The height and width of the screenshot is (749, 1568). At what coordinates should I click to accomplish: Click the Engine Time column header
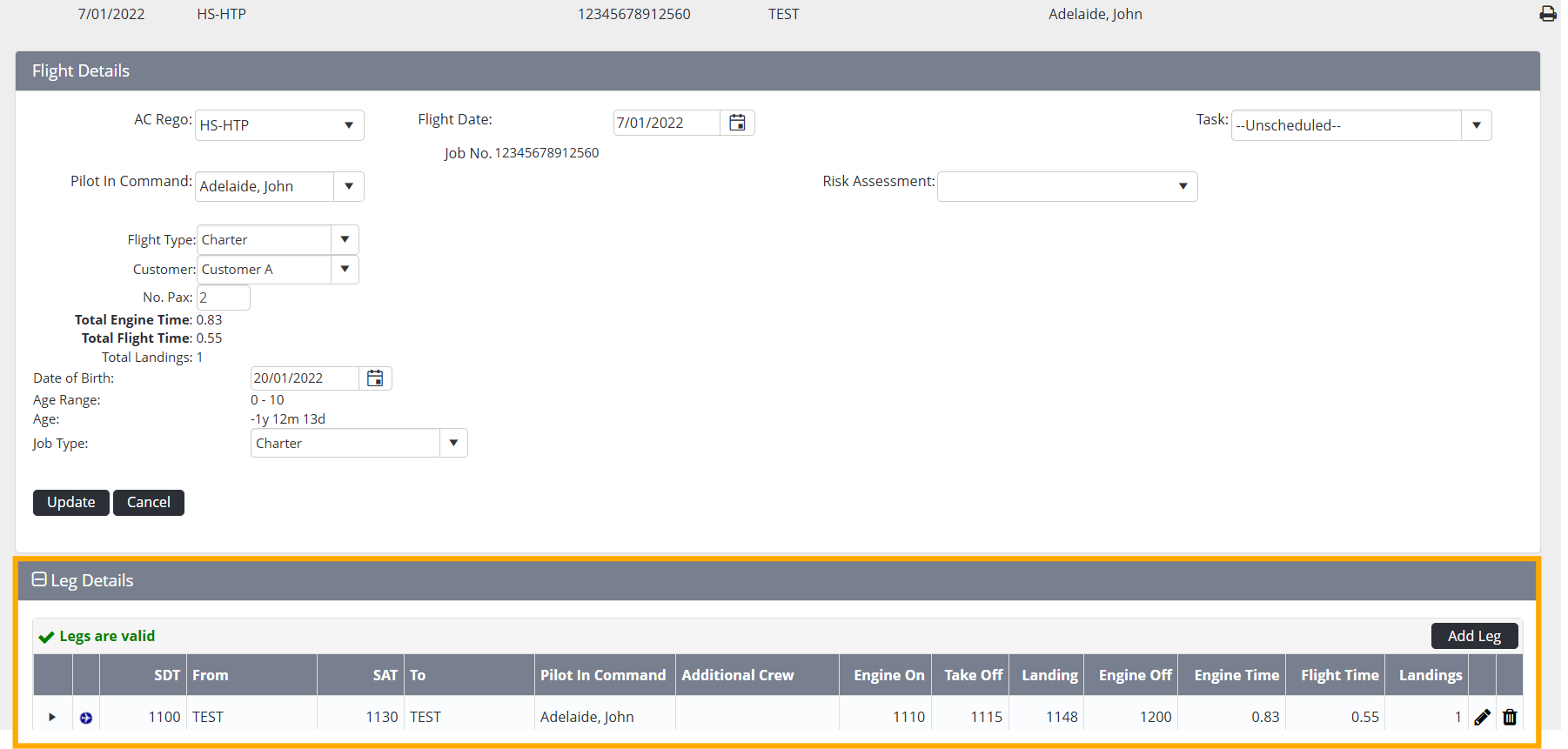point(1236,675)
